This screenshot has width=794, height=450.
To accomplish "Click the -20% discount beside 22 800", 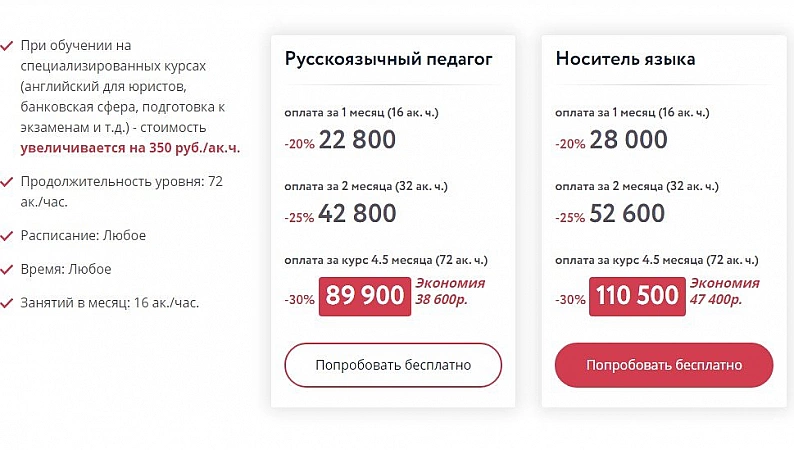I will (x=300, y=144).
